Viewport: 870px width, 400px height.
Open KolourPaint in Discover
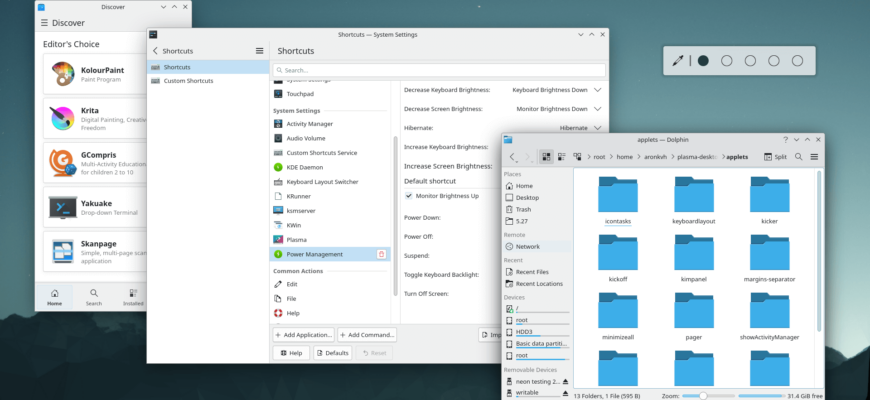point(94,74)
